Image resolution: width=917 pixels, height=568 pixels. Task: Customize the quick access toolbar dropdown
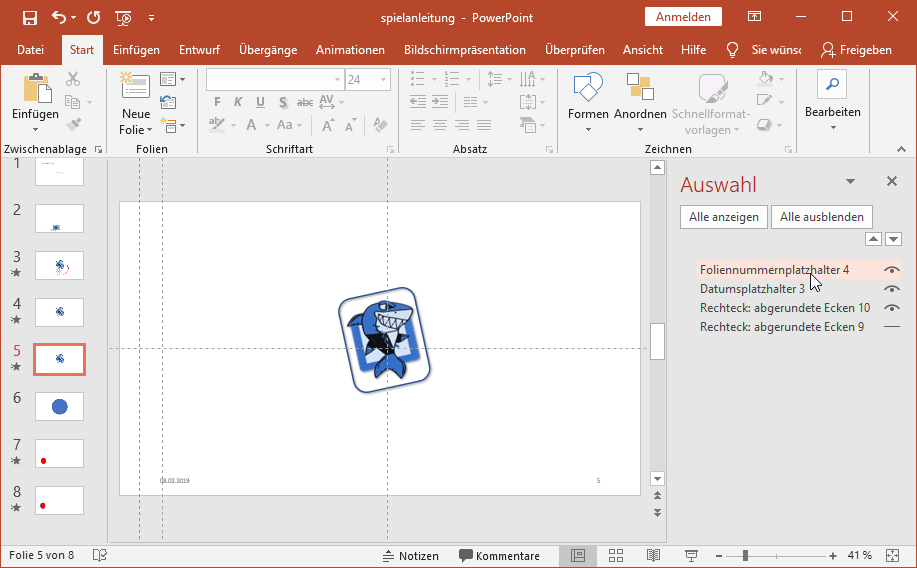[151, 18]
